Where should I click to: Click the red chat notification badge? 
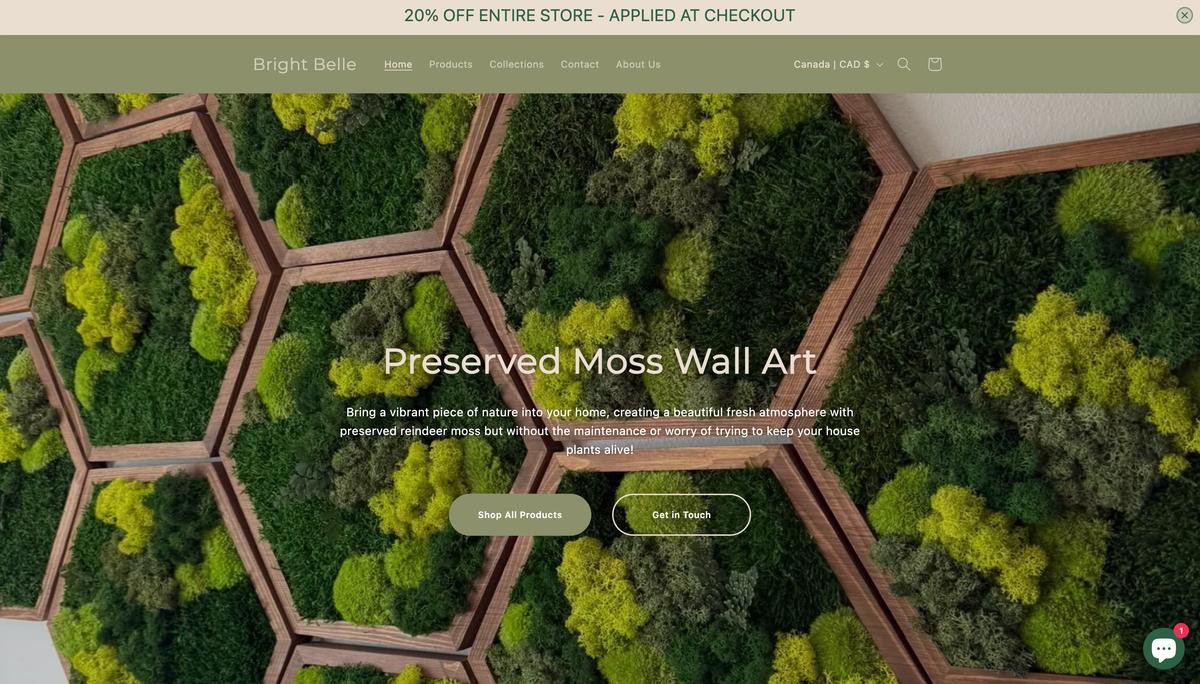[1181, 631]
